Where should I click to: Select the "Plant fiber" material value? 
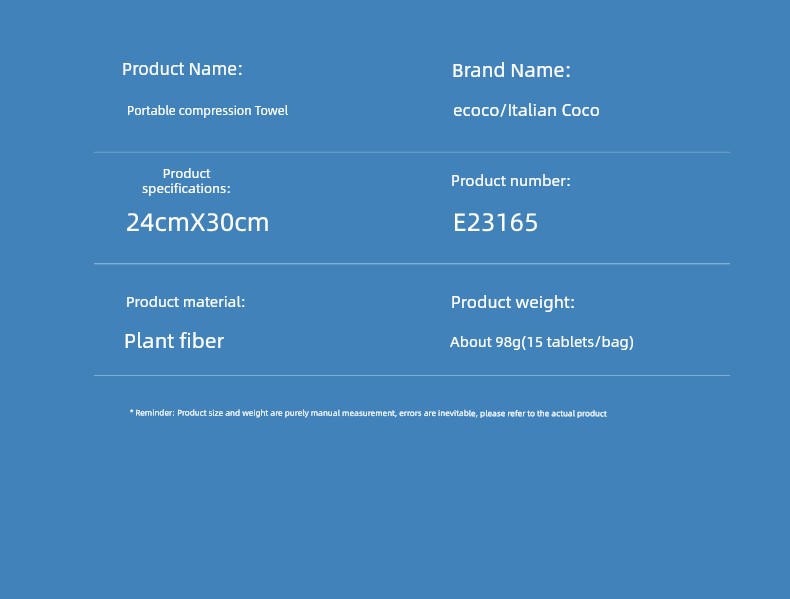tap(174, 341)
